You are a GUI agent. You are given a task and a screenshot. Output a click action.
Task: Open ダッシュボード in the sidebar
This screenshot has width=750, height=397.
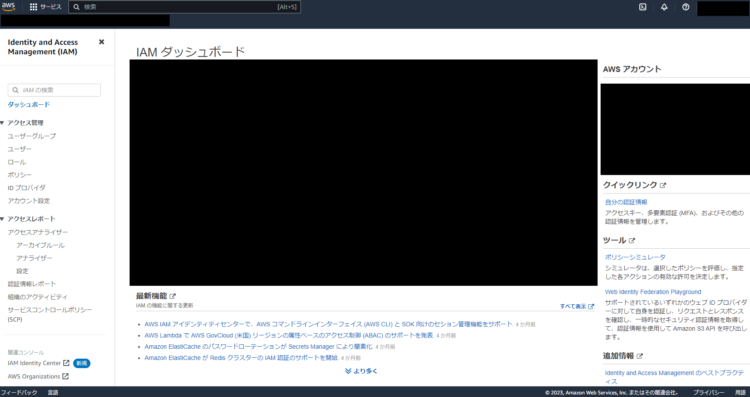coord(29,105)
